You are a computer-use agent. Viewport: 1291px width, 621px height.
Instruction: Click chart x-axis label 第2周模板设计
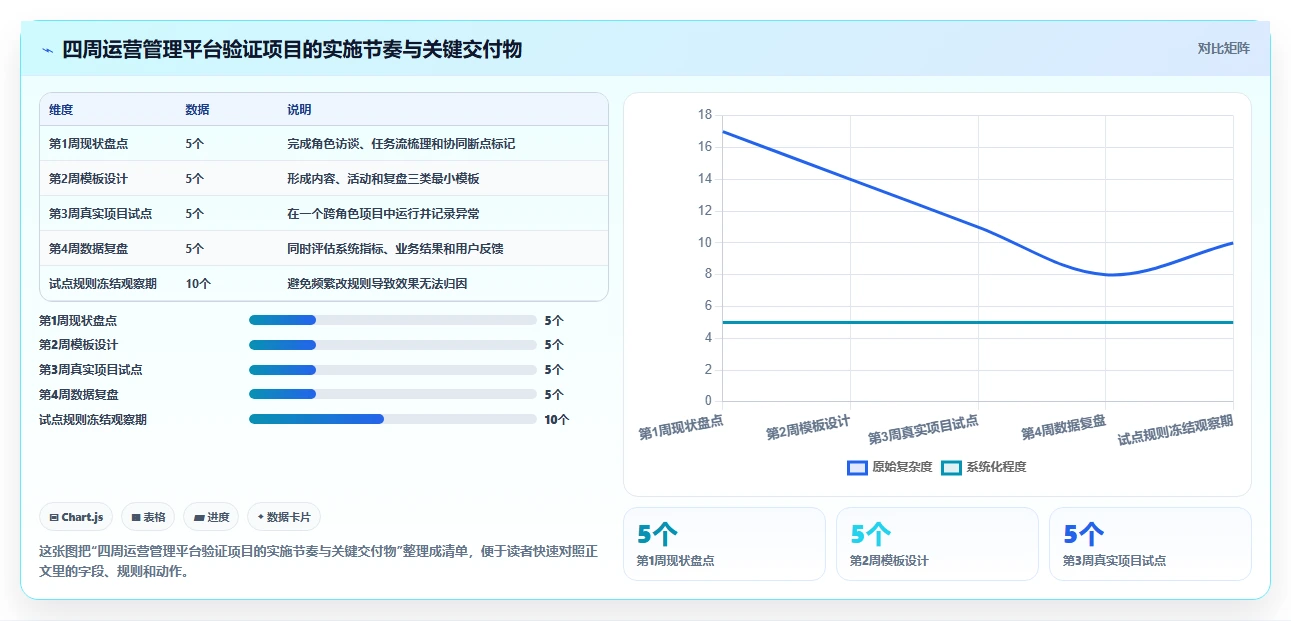click(x=808, y=428)
